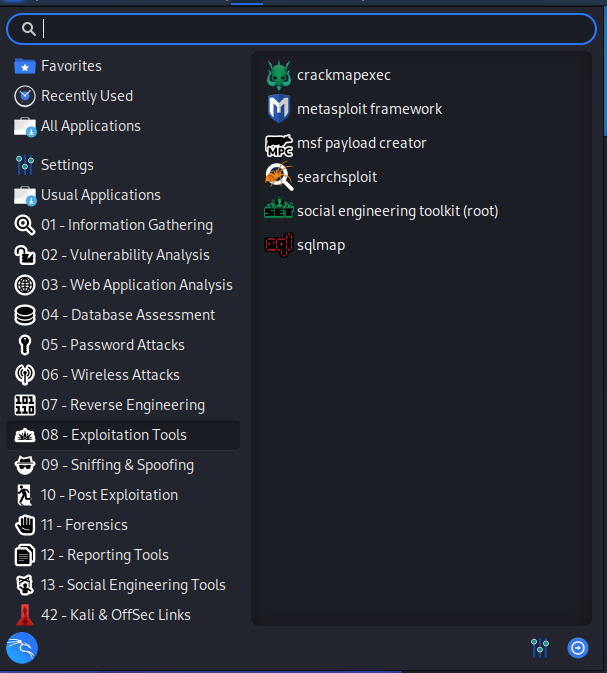Select Usual Applications category label
The height and width of the screenshot is (673, 607).
pyautogui.click(x=101, y=195)
